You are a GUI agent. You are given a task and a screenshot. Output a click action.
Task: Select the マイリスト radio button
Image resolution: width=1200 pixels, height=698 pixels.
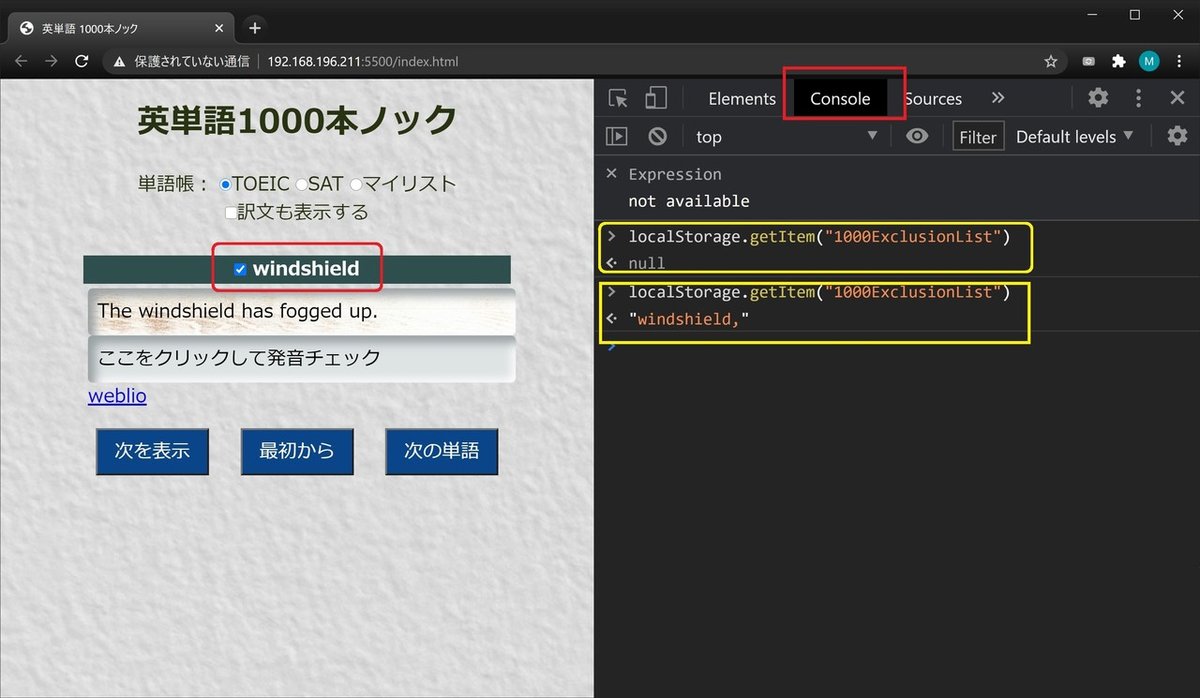tap(356, 185)
